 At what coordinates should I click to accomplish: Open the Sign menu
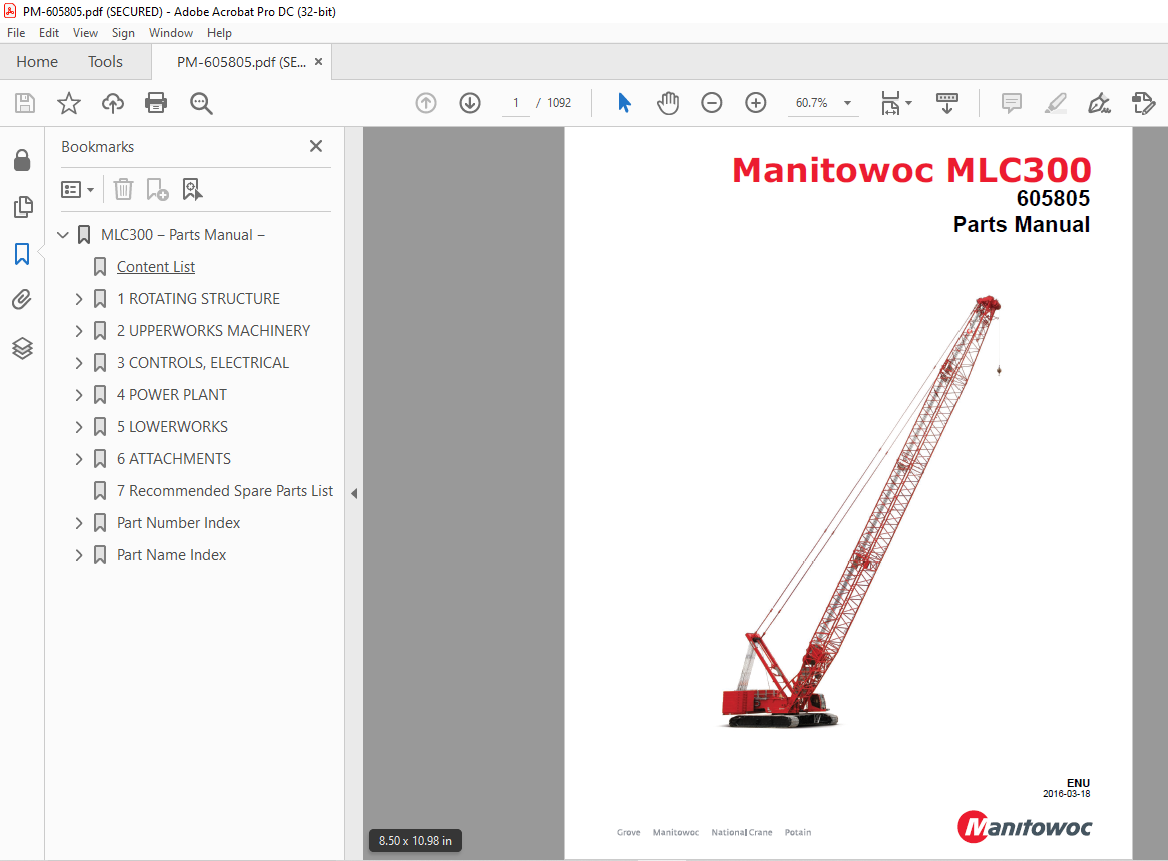tap(123, 33)
